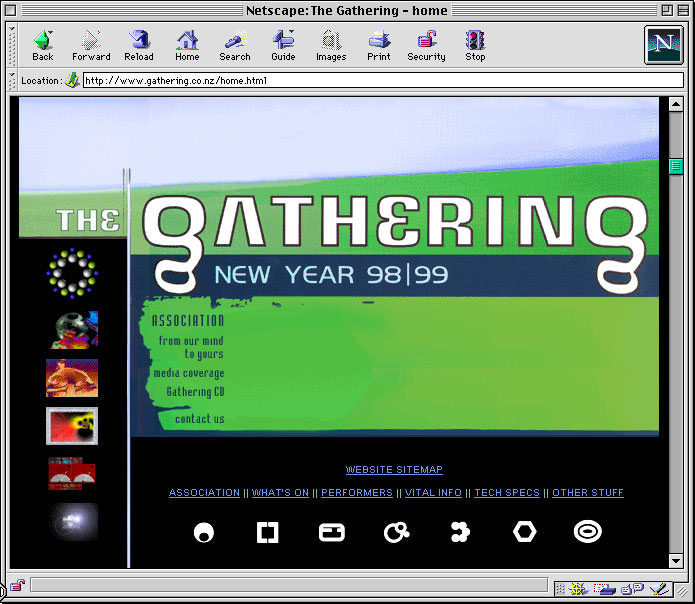Open 'from our mind to yours'
Screen dimensions: 695x604
point(191,347)
